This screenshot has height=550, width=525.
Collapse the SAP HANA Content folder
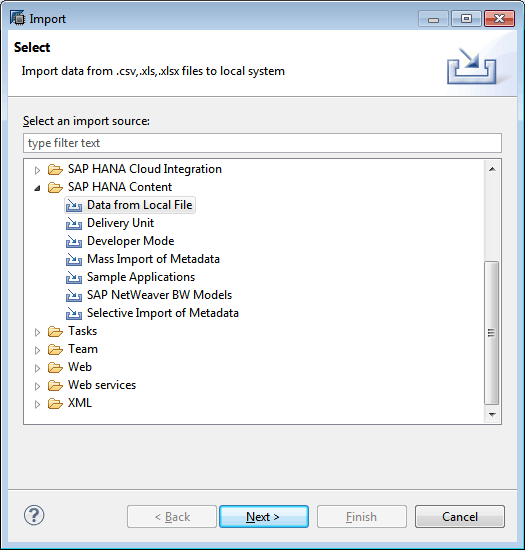coord(37,188)
